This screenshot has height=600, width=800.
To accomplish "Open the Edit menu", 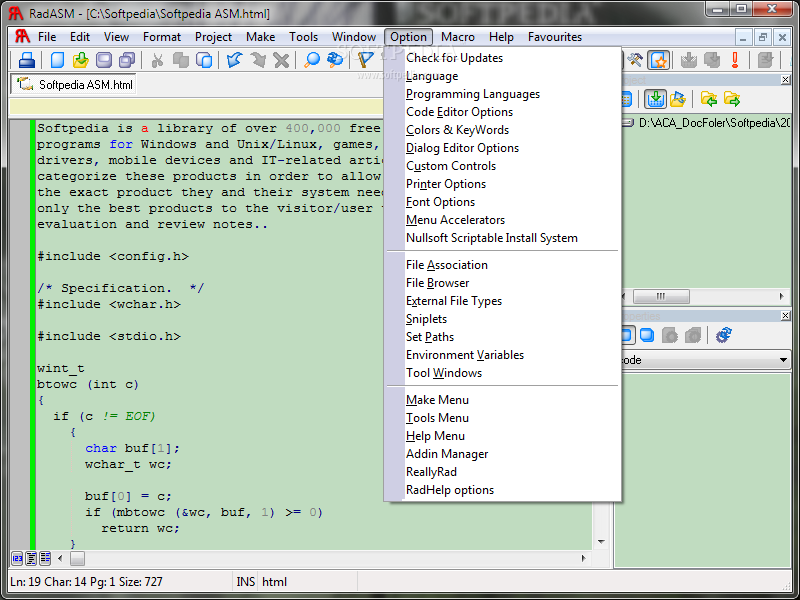I will (x=80, y=37).
